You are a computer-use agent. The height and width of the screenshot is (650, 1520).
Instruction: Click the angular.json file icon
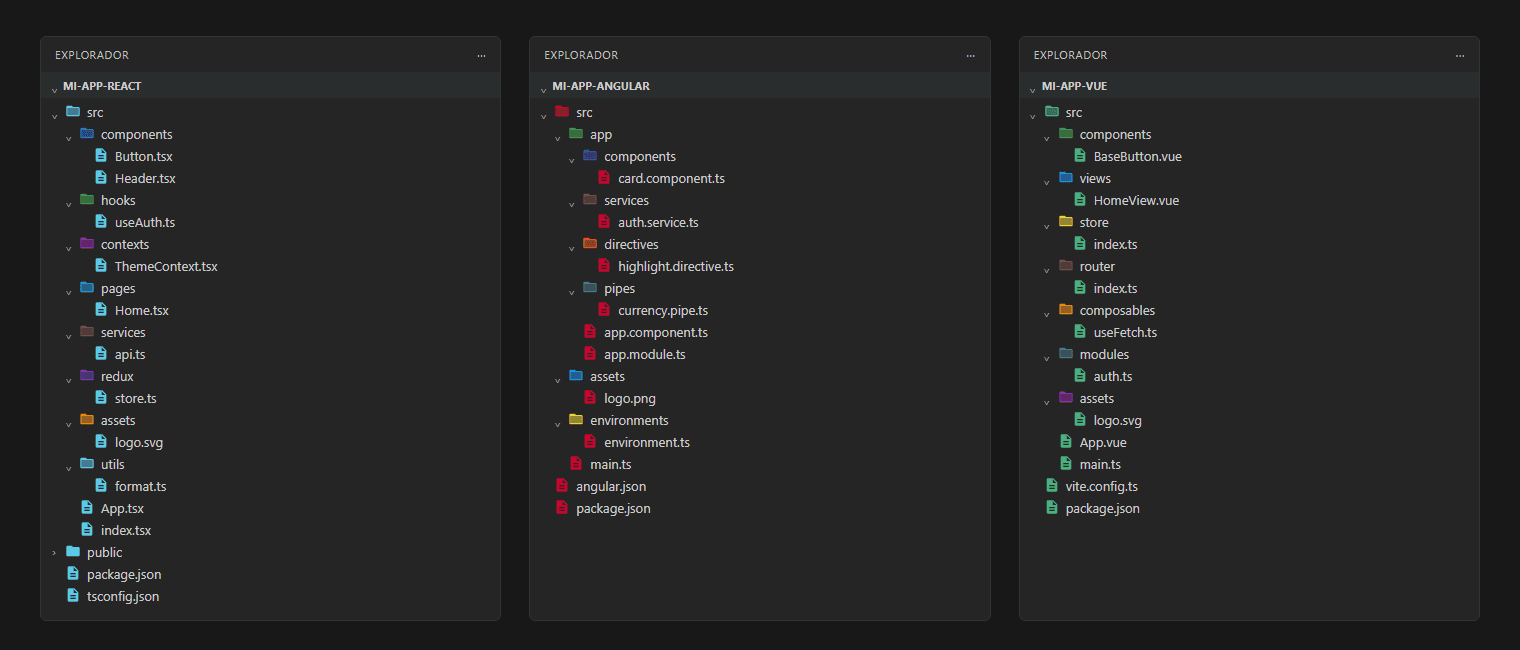(562, 486)
